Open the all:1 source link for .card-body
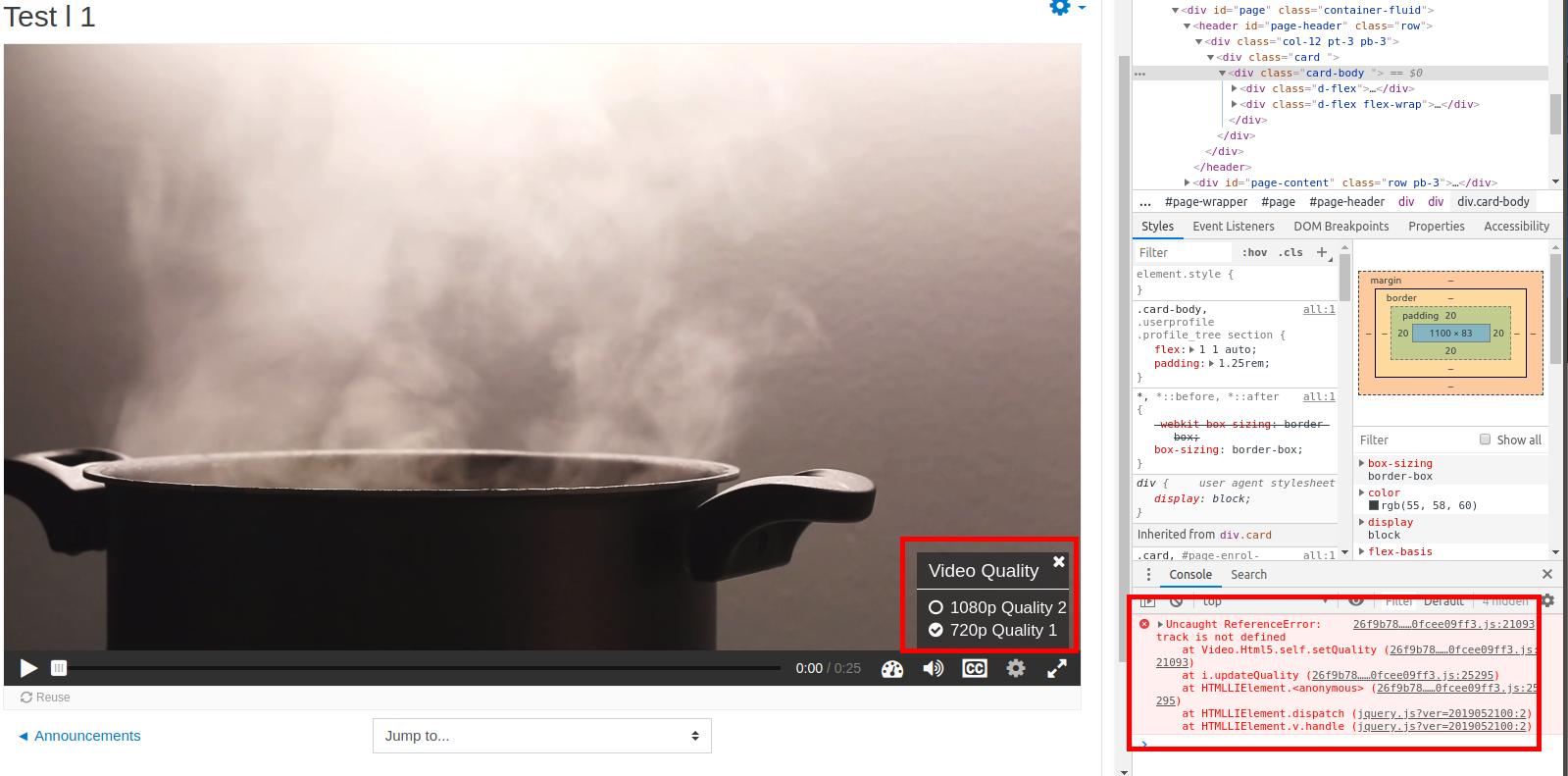 tap(1319, 310)
